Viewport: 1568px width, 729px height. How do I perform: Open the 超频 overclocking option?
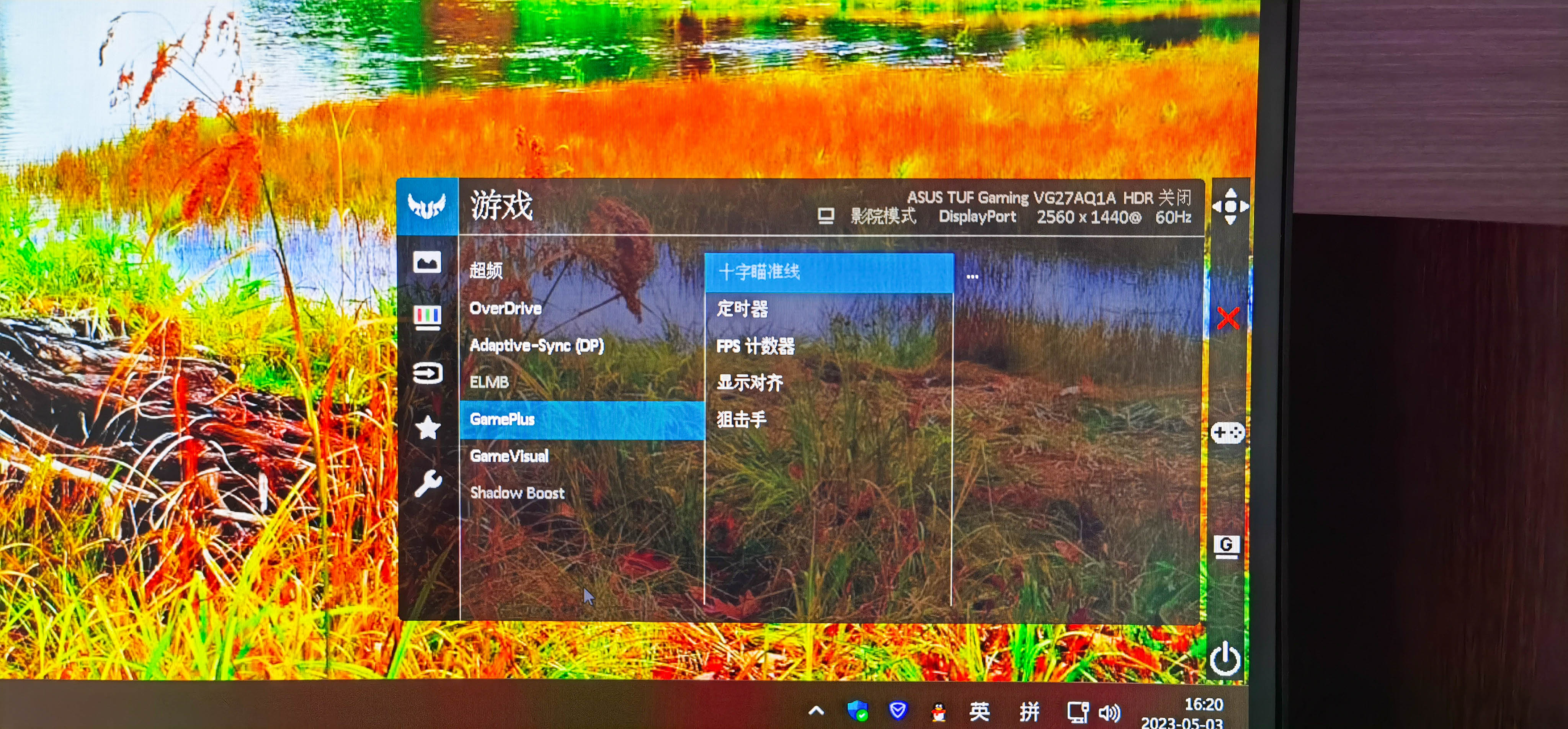coord(486,271)
